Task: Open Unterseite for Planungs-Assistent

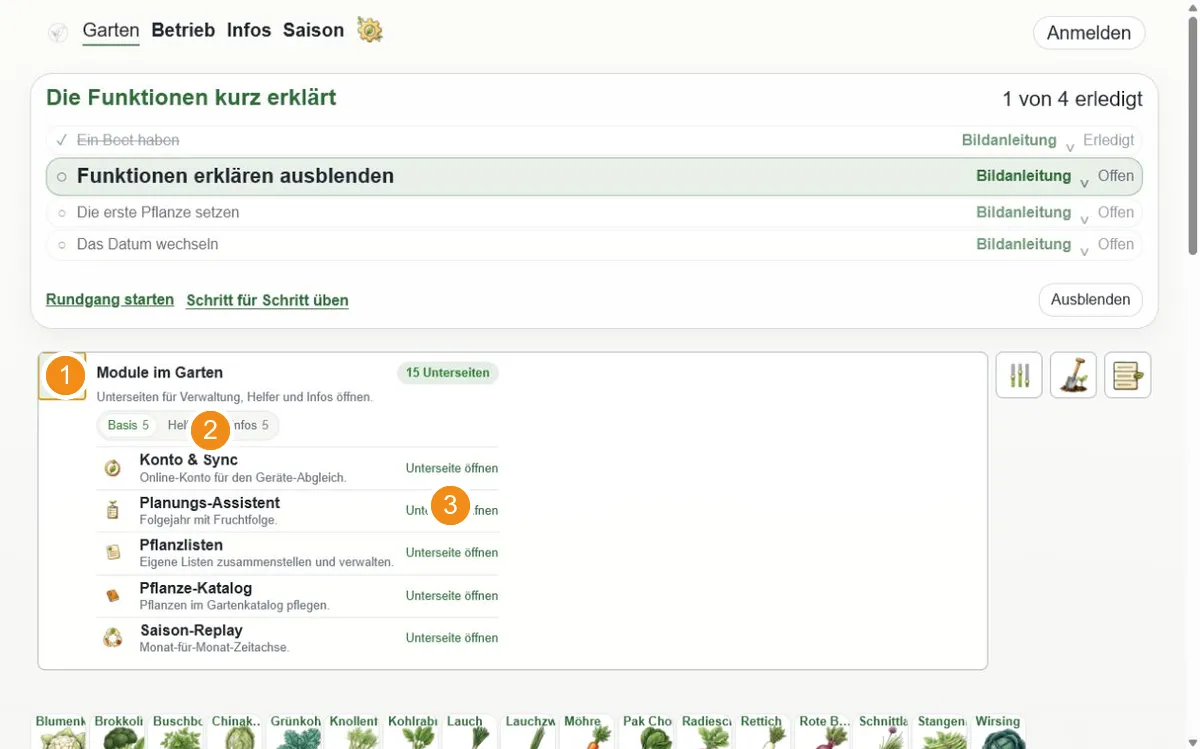Action: click(452, 510)
